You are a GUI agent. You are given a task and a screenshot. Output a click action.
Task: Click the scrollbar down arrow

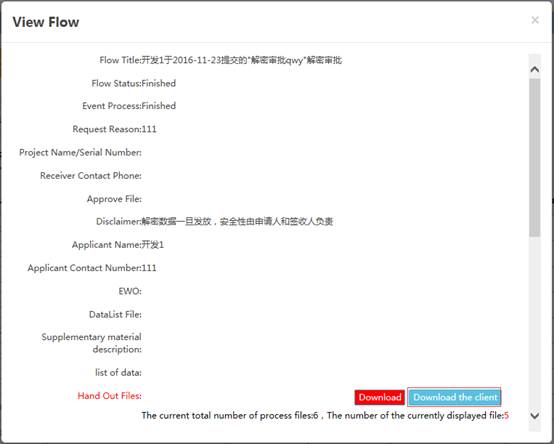(535, 416)
